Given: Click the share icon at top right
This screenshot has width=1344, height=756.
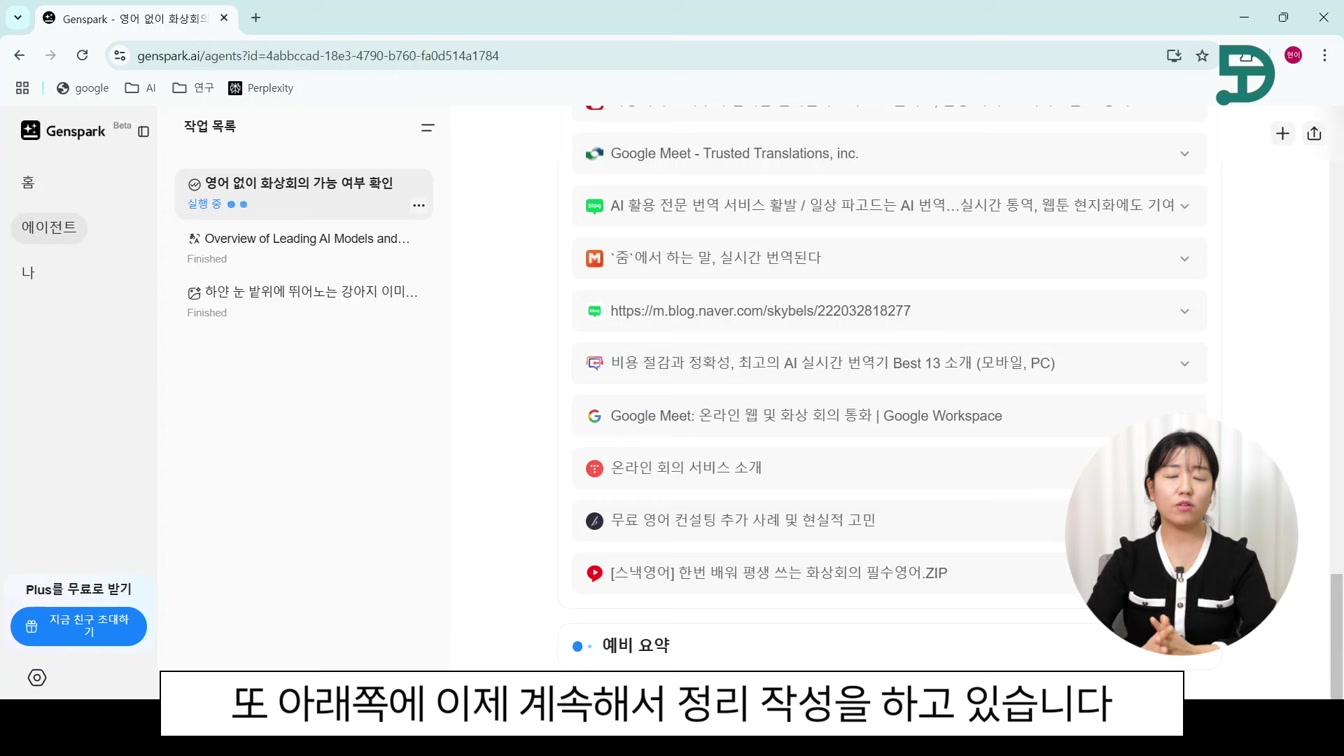Looking at the screenshot, I should click(x=1314, y=133).
